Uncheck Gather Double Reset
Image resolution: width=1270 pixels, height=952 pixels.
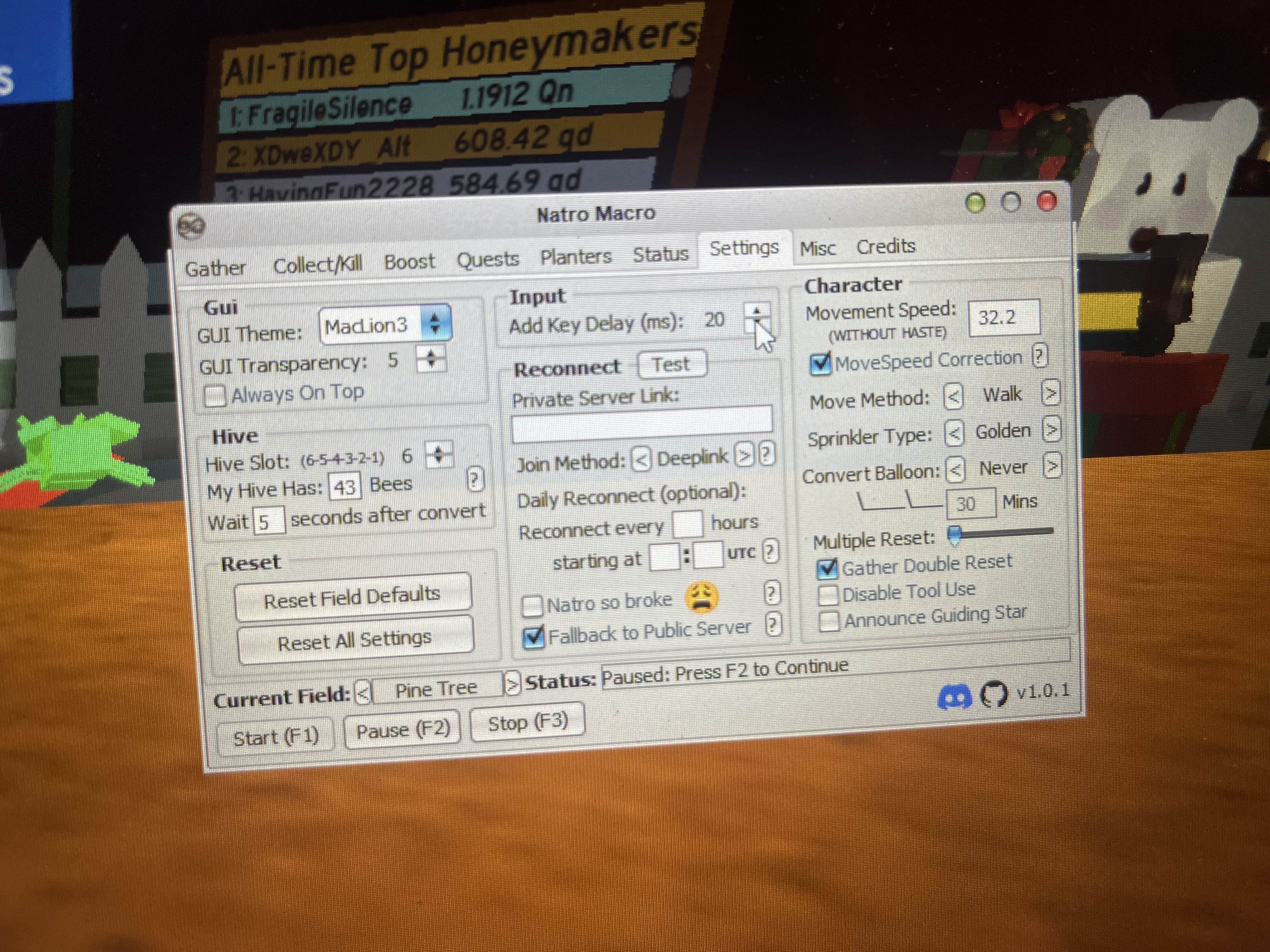827,568
